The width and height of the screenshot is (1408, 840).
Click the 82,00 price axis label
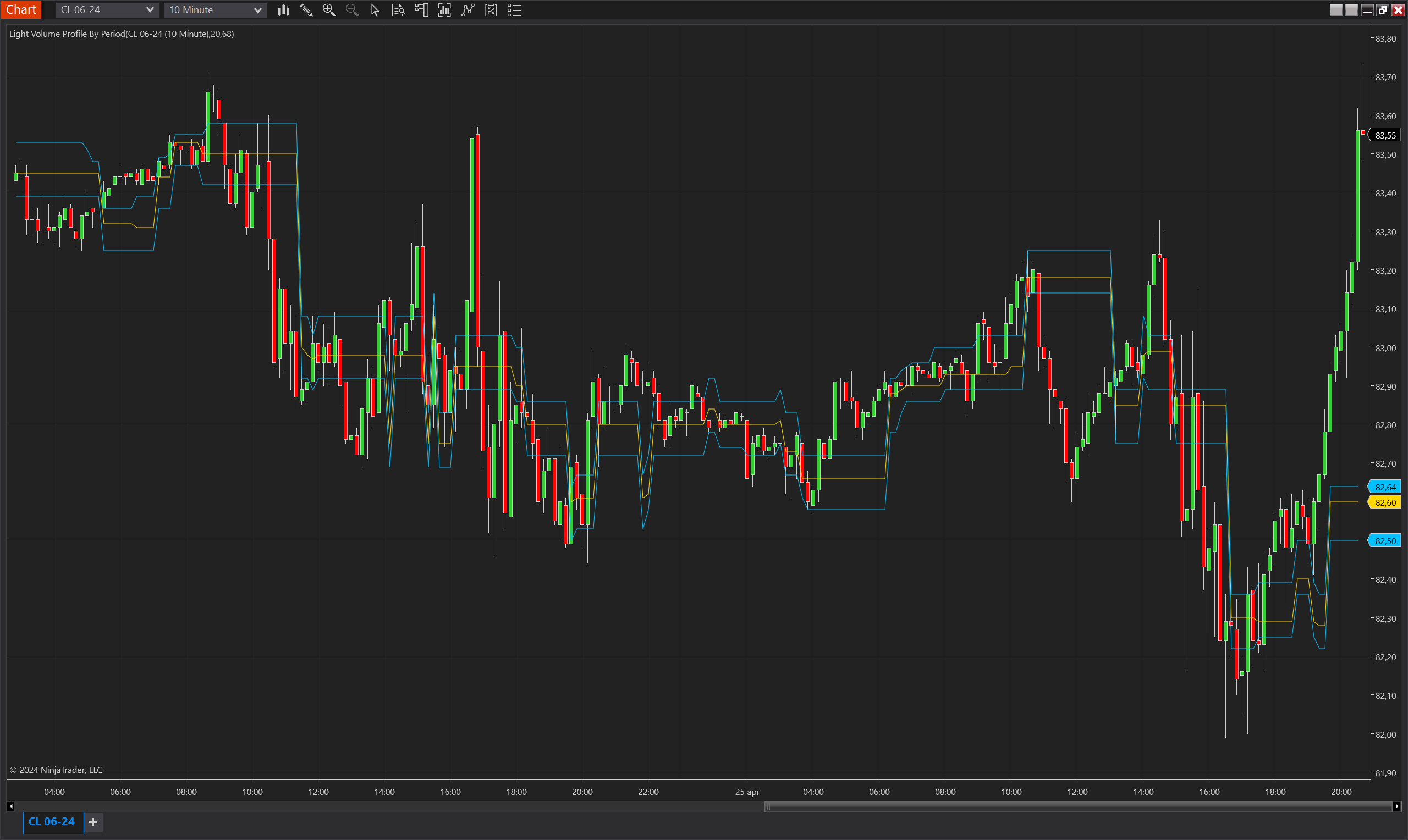(x=1386, y=734)
